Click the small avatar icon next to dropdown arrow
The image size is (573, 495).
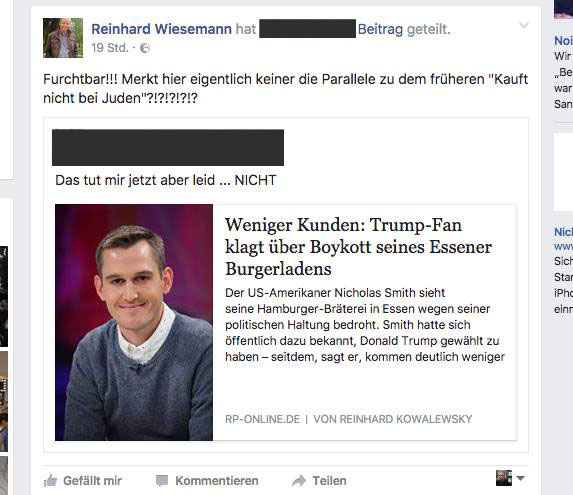[x=504, y=478]
